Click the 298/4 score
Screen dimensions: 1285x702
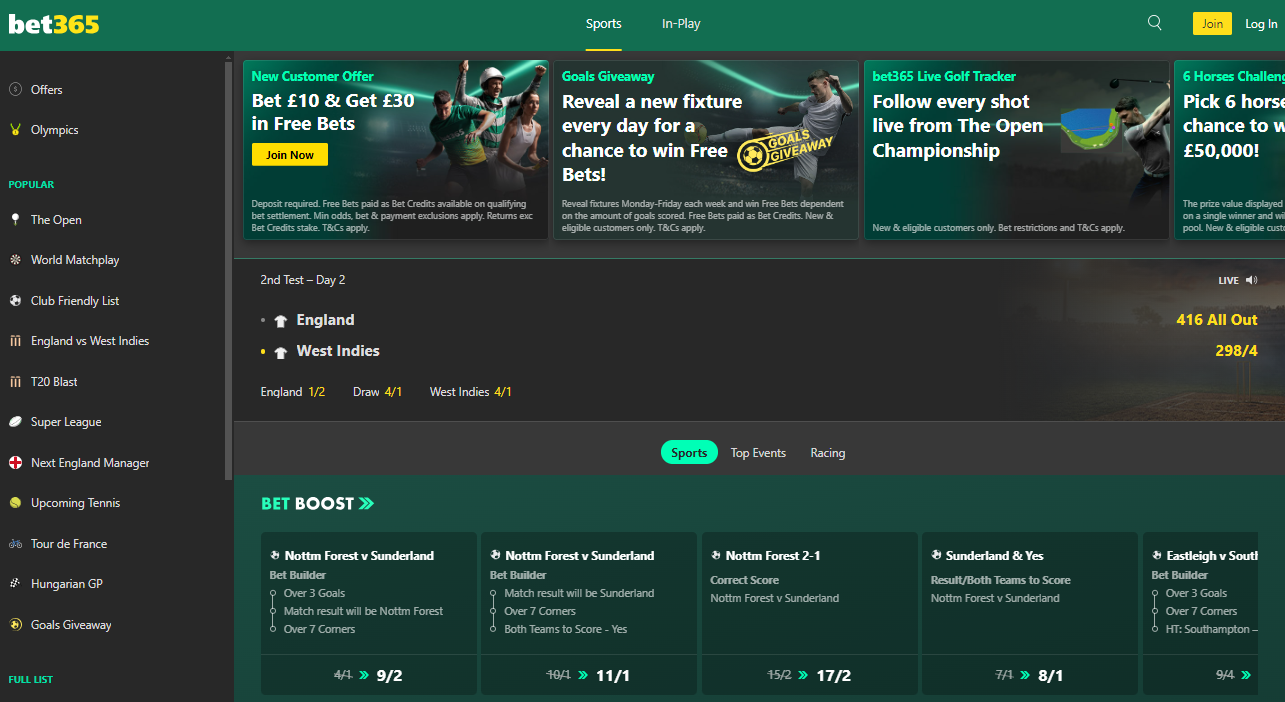(x=1236, y=351)
